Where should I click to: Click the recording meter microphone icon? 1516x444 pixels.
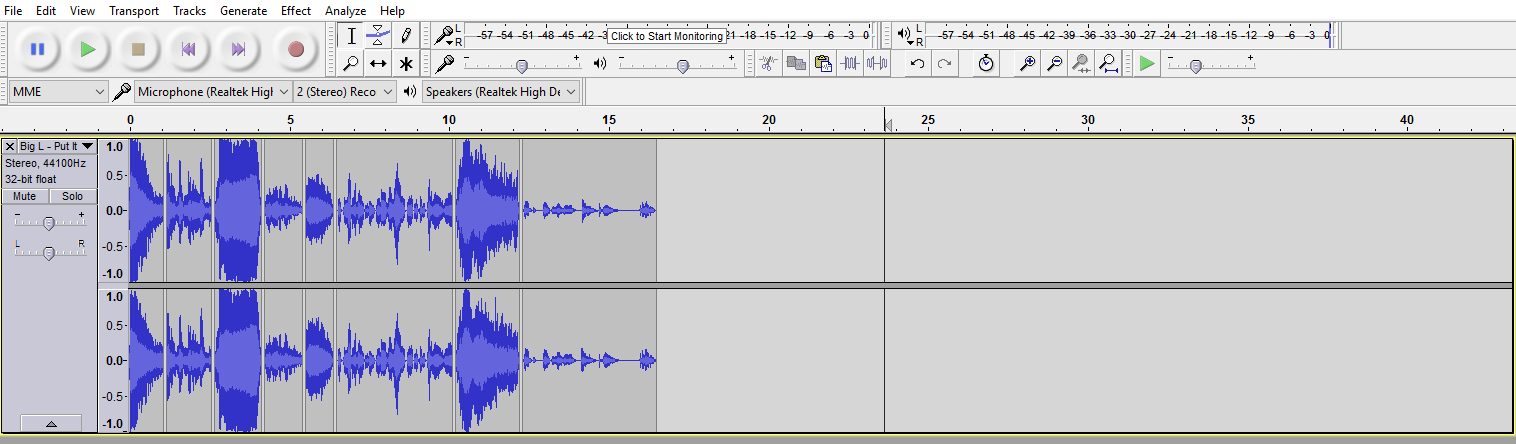[x=442, y=36]
